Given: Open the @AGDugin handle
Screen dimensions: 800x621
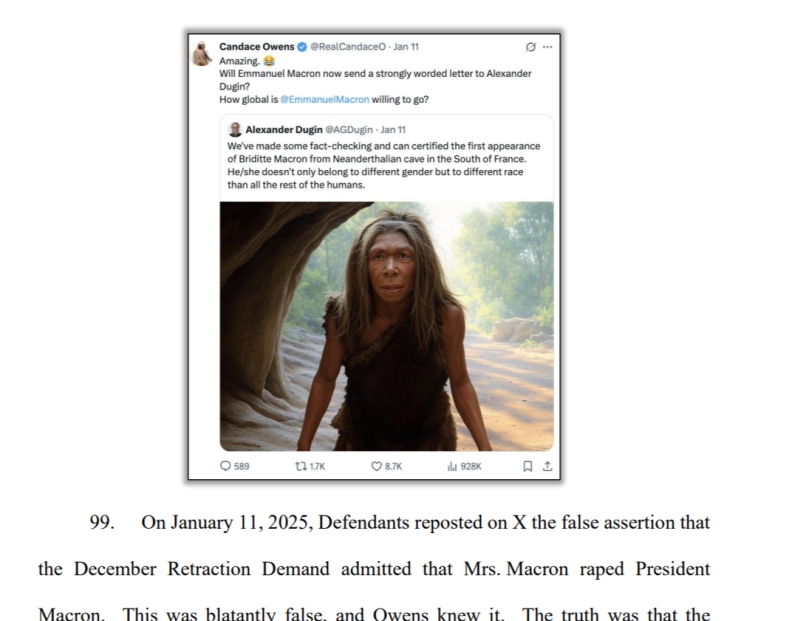Looking at the screenshot, I should [x=349, y=130].
